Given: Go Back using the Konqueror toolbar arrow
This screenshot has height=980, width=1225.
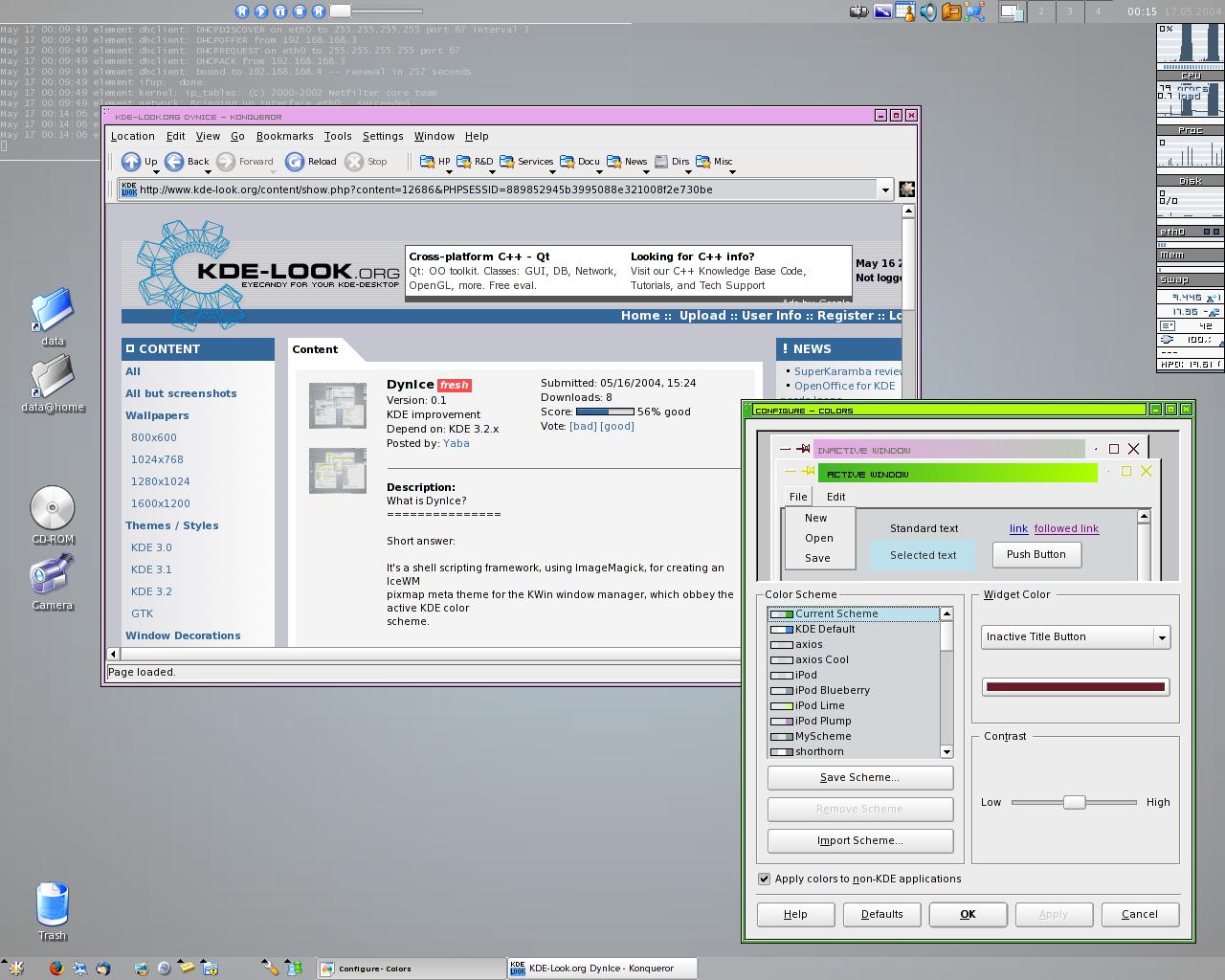Looking at the screenshot, I should (x=174, y=162).
